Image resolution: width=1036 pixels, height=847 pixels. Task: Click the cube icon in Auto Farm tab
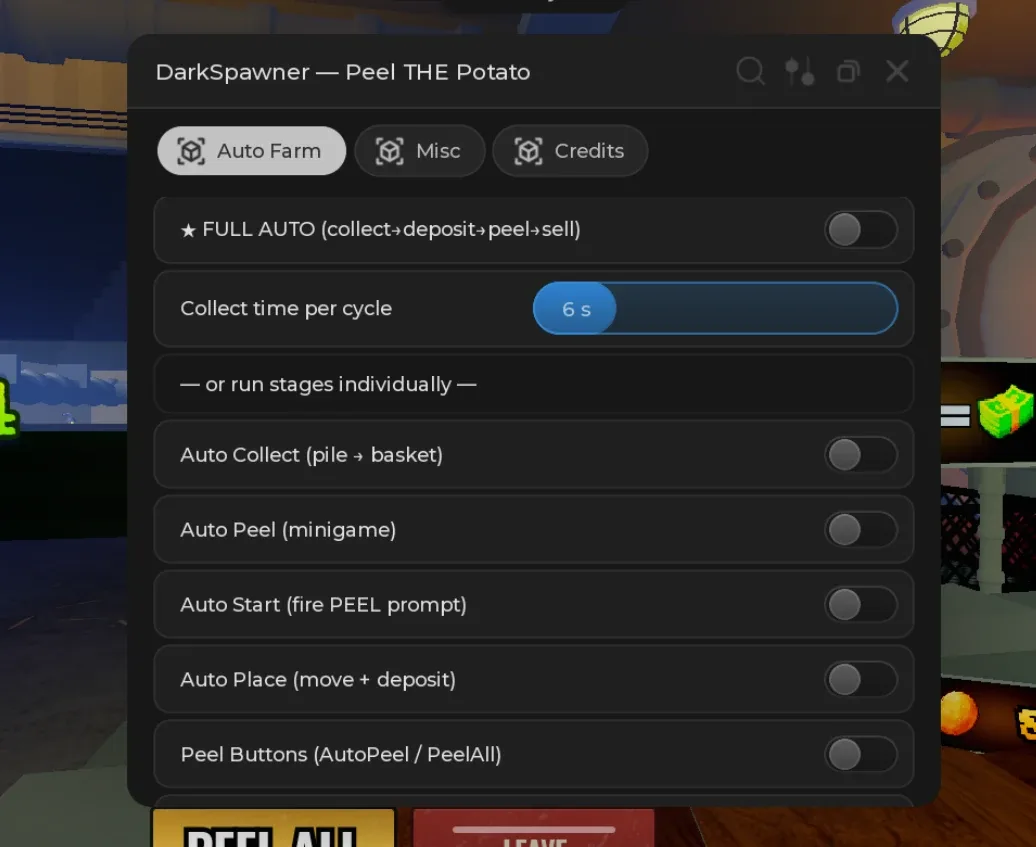pos(191,151)
